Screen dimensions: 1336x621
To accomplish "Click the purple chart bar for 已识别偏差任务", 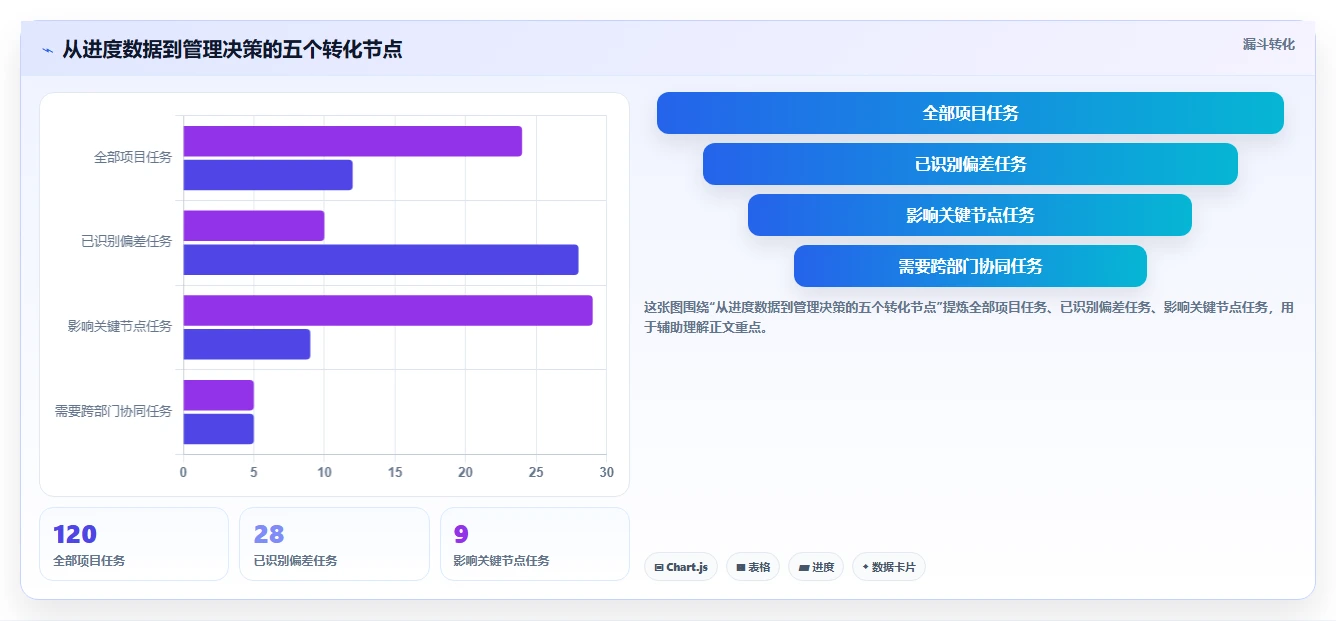I will pos(254,226).
